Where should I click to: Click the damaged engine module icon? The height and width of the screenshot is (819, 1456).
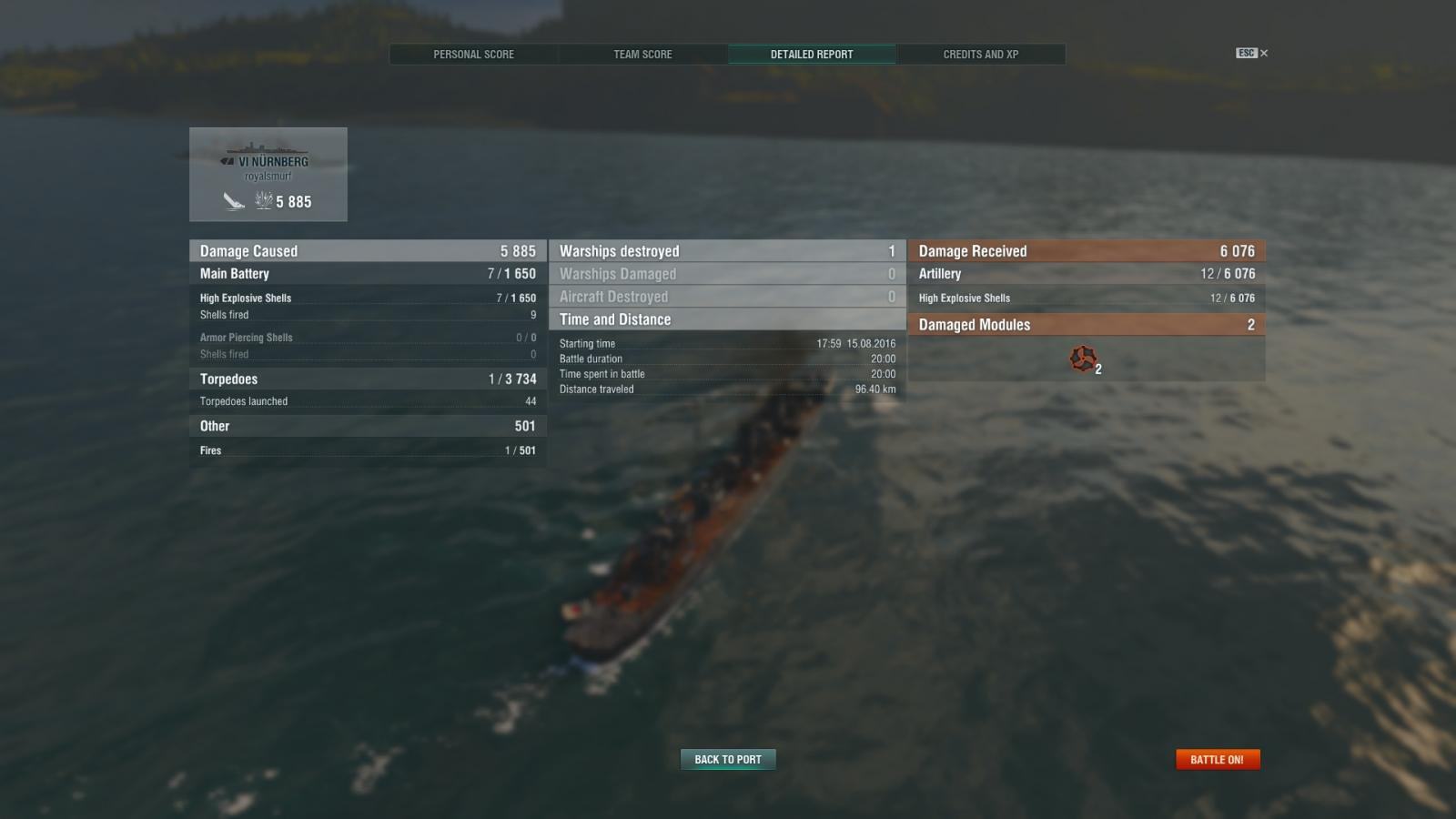(x=1083, y=359)
